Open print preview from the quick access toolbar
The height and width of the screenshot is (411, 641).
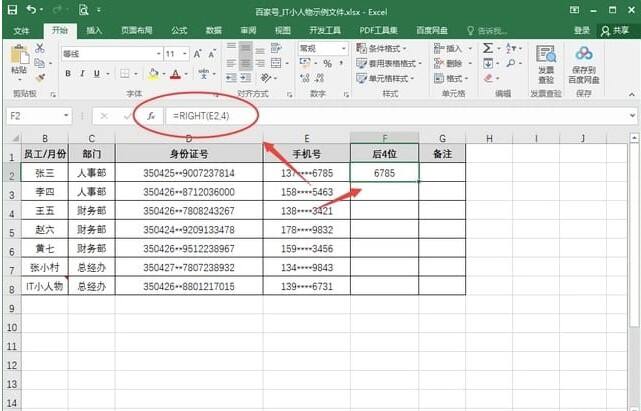[x=84, y=10]
